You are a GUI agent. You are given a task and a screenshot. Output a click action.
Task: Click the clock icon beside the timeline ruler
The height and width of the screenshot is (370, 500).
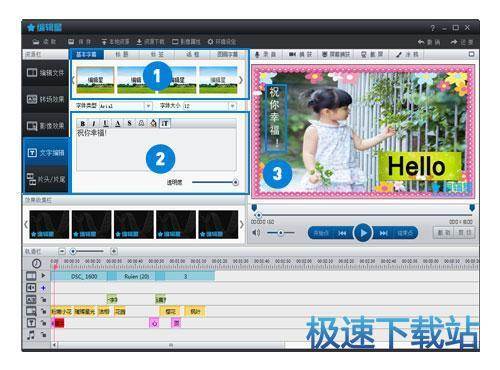pos(36,264)
